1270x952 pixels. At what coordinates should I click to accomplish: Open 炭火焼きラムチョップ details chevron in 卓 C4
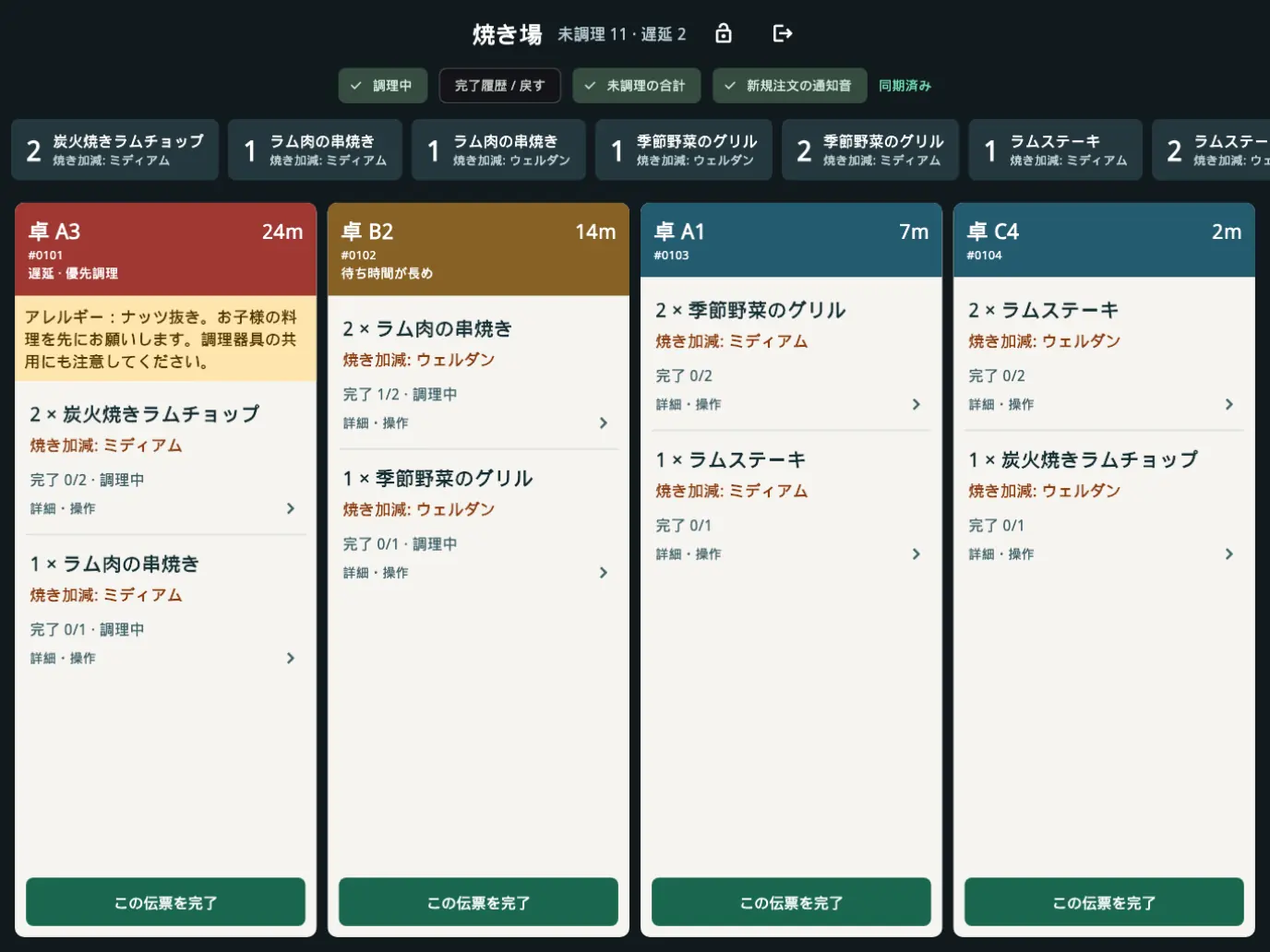click(1229, 554)
